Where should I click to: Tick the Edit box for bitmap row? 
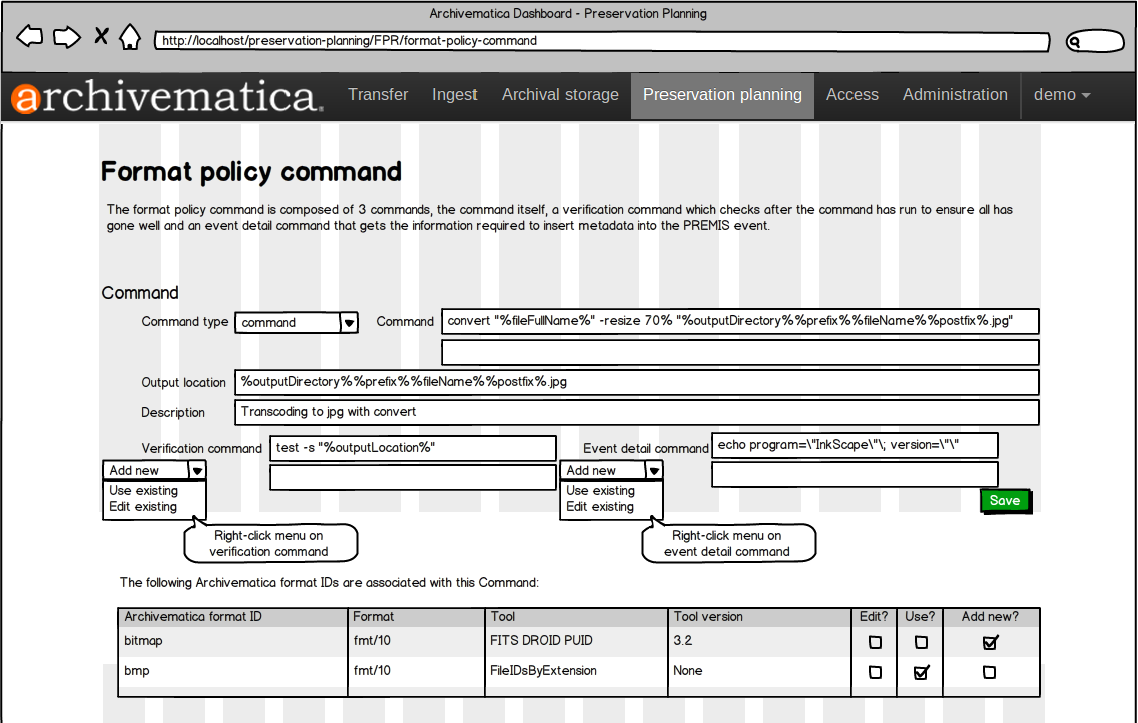pyautogui.click(x=875, y=642)
